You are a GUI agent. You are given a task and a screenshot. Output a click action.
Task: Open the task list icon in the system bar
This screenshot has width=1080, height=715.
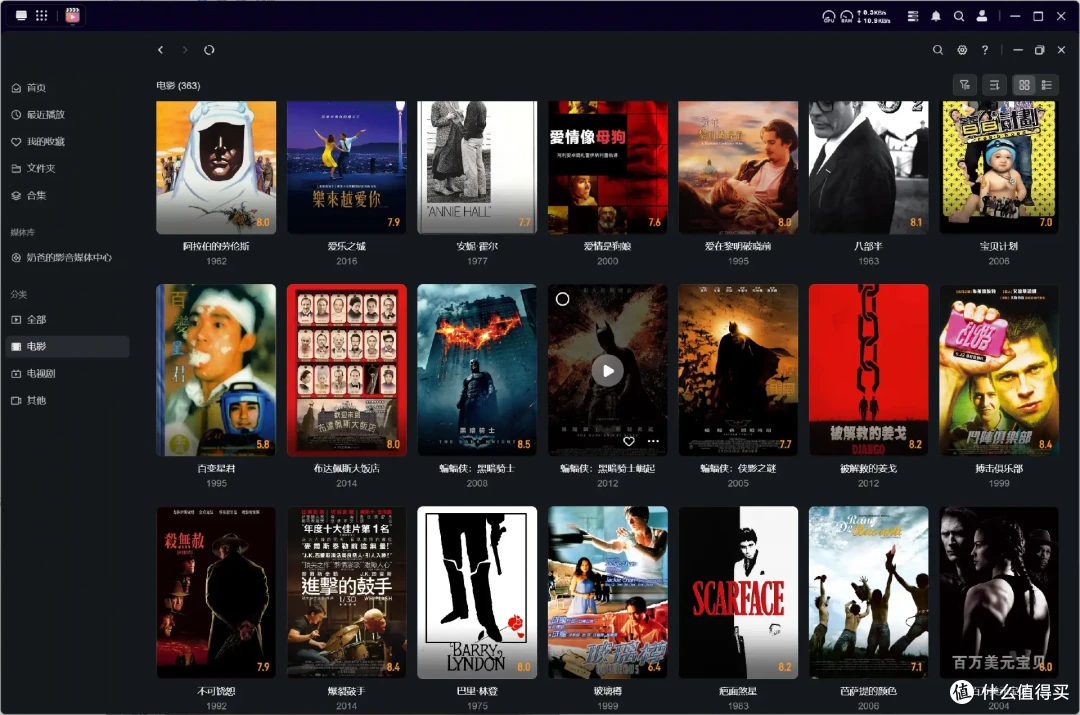click(913, 16)
